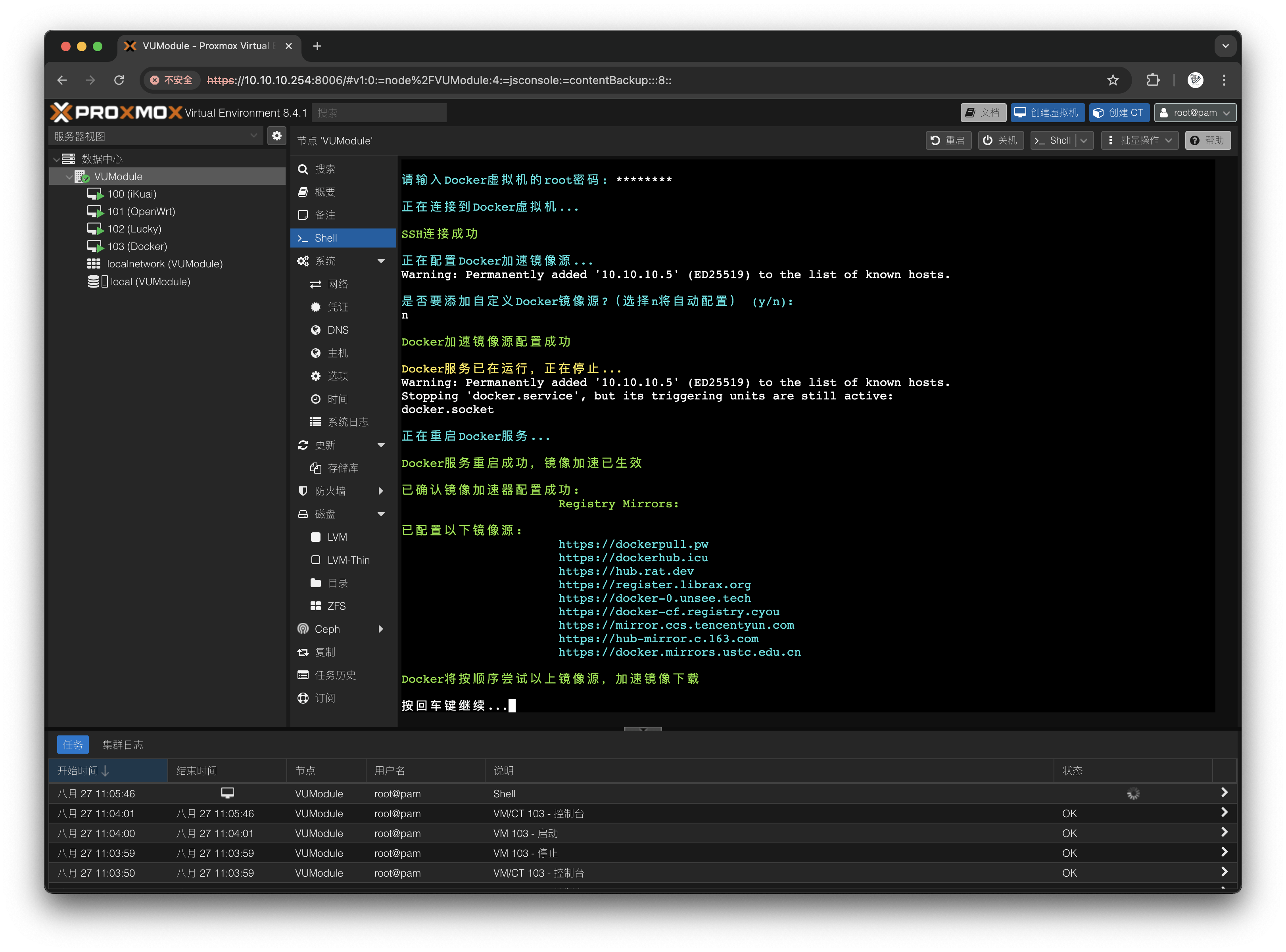This screenshot has height=952, width=1286.
Task: Reload the page in browser toolbar
Action: tap(119, 80)
